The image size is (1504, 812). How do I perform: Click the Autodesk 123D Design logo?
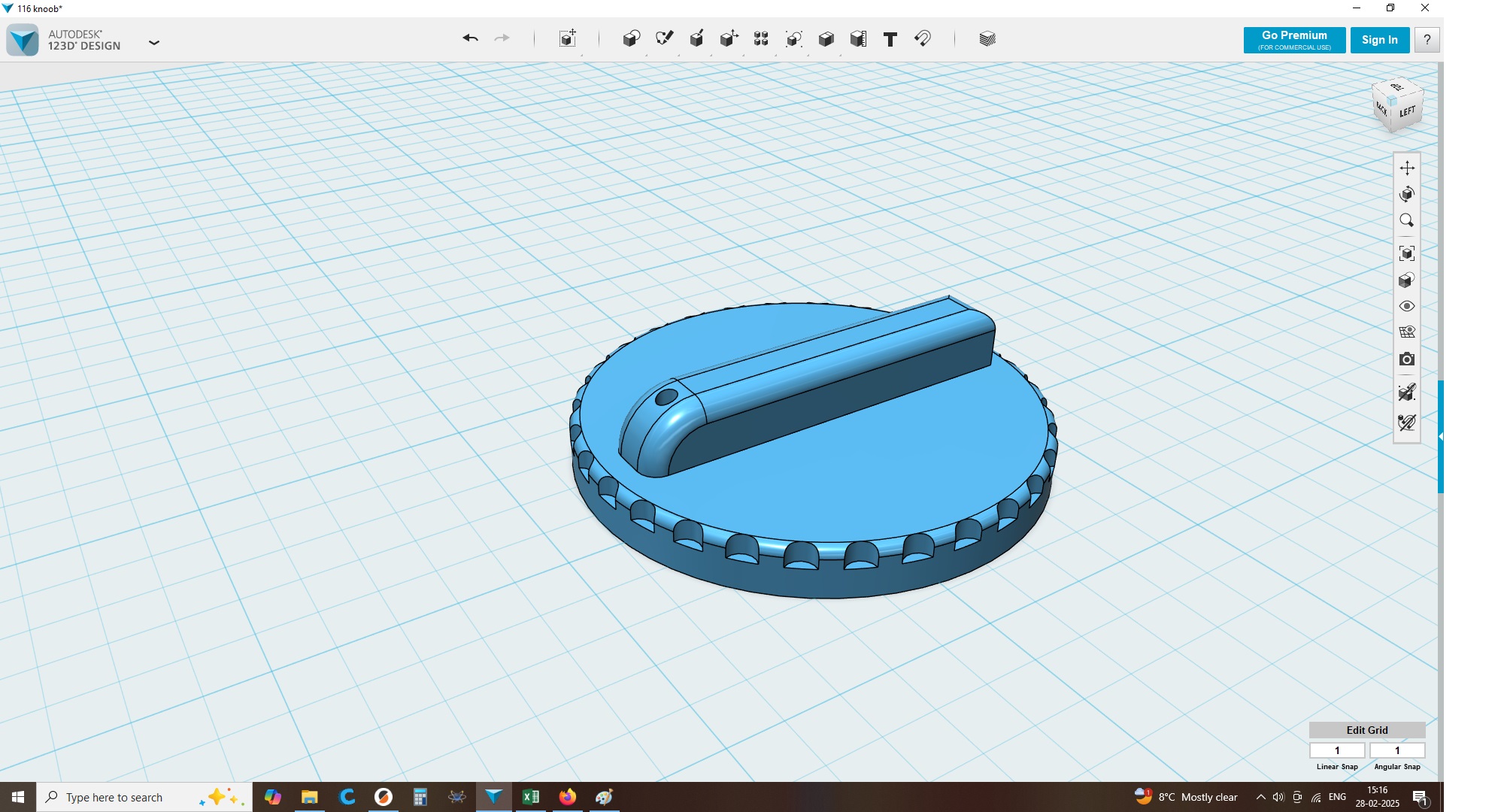point(23,40)
